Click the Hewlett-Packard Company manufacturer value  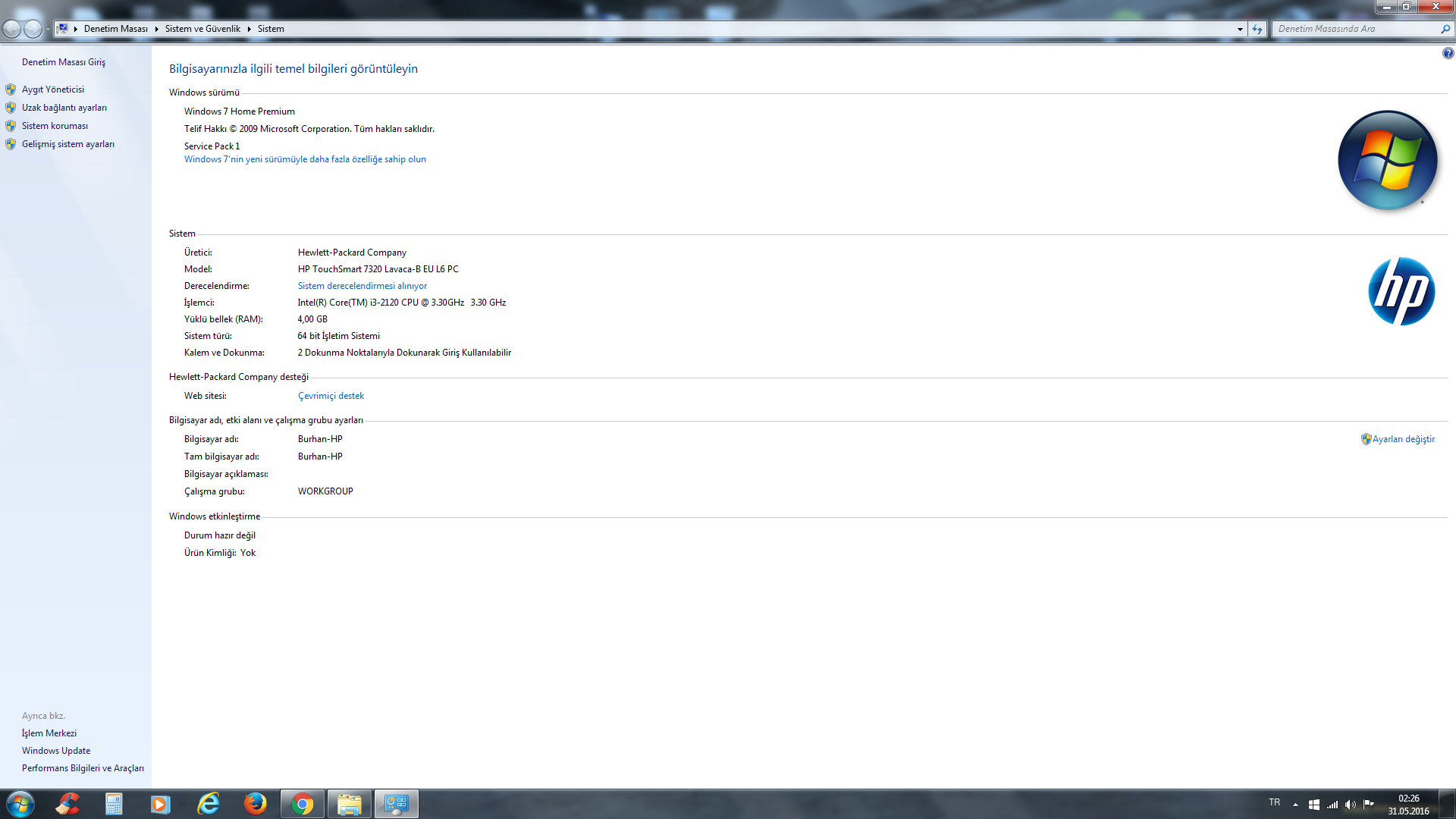point(352,253)
